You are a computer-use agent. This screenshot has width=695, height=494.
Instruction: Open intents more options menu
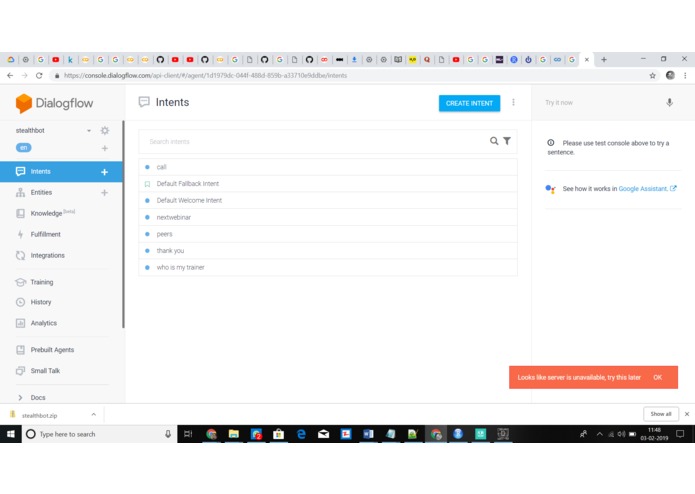513,102
